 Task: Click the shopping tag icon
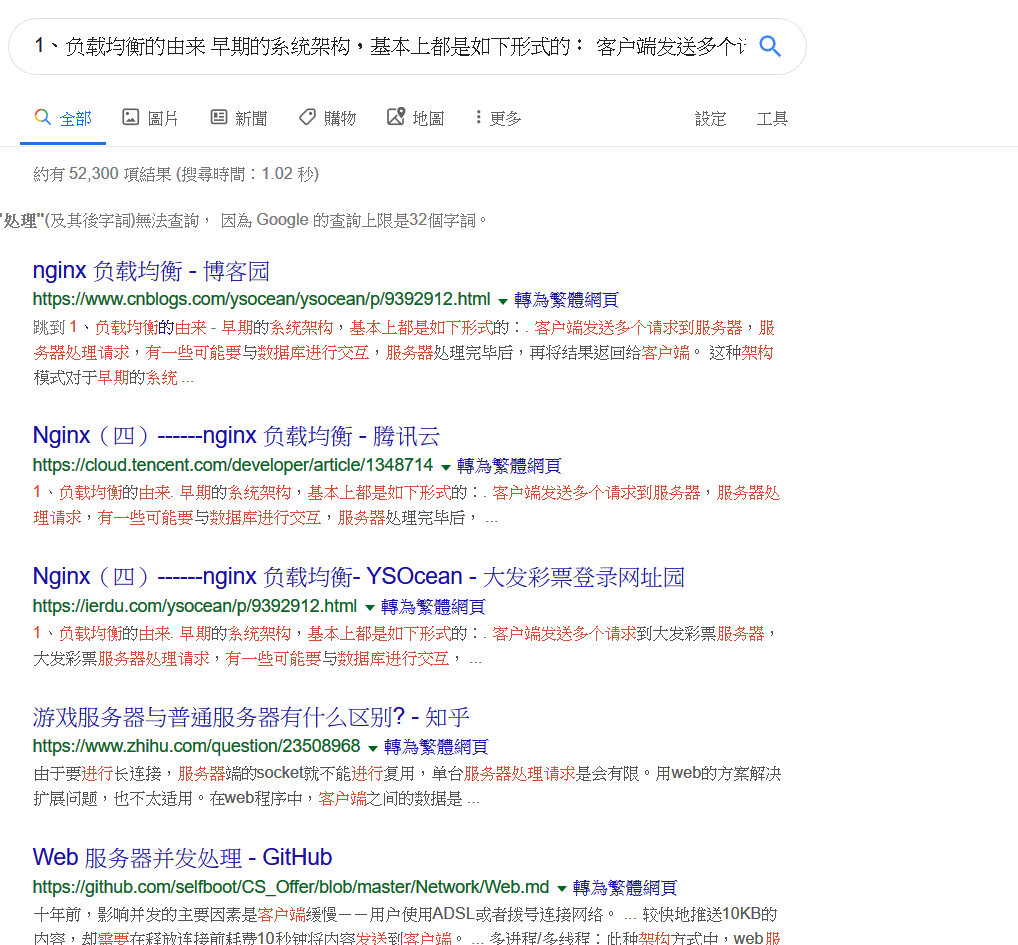click(307, 117)
